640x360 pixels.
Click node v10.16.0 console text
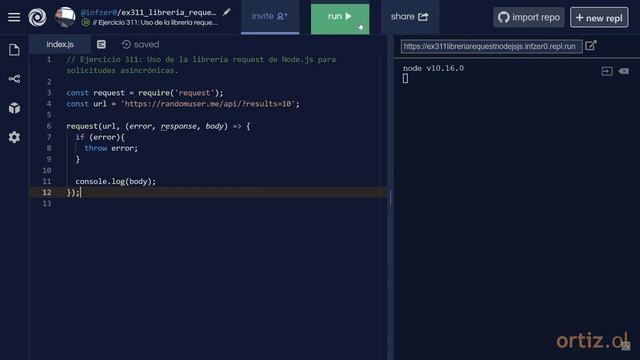[x=433, y=68]
